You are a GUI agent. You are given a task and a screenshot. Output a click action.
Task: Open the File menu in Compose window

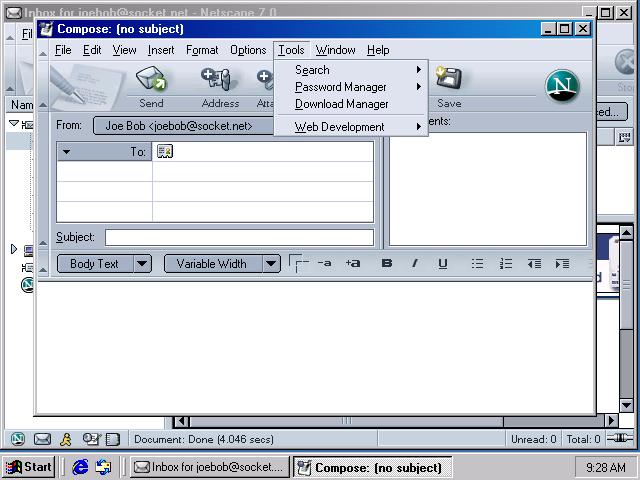tap(63, 50)
